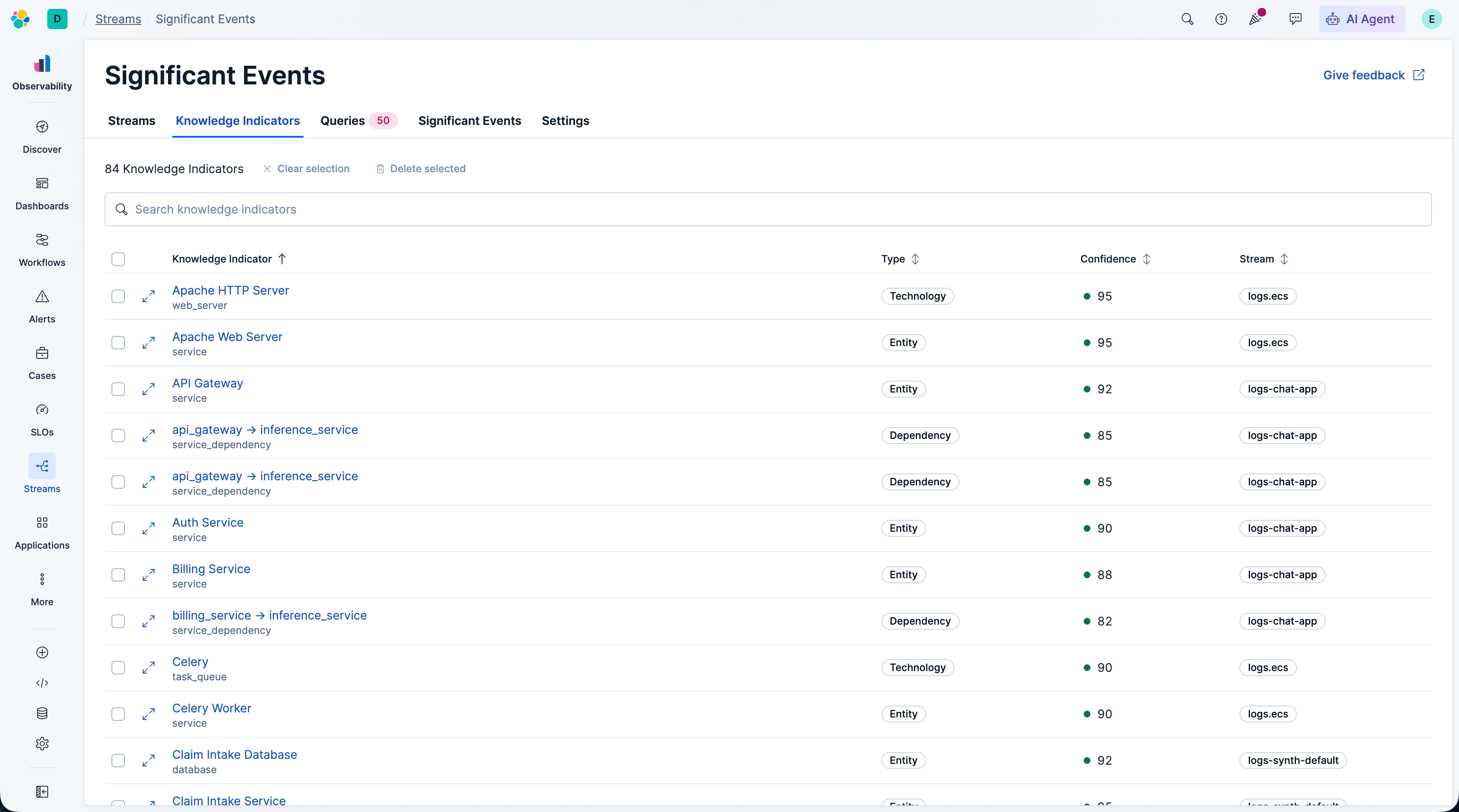This screenshot has height=812, width=1459.
Task: Sort by Confidence column
Action: (x=1115, y=259)
